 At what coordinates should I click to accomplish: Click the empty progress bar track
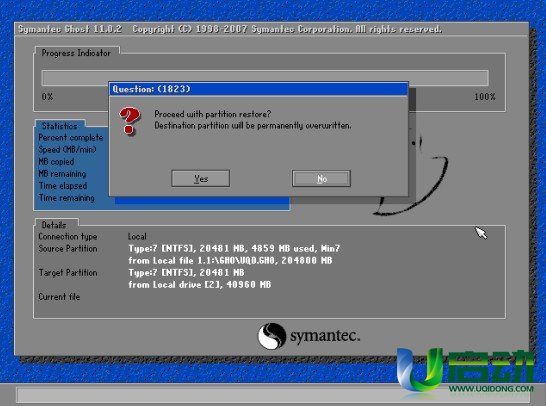(265, 78)
